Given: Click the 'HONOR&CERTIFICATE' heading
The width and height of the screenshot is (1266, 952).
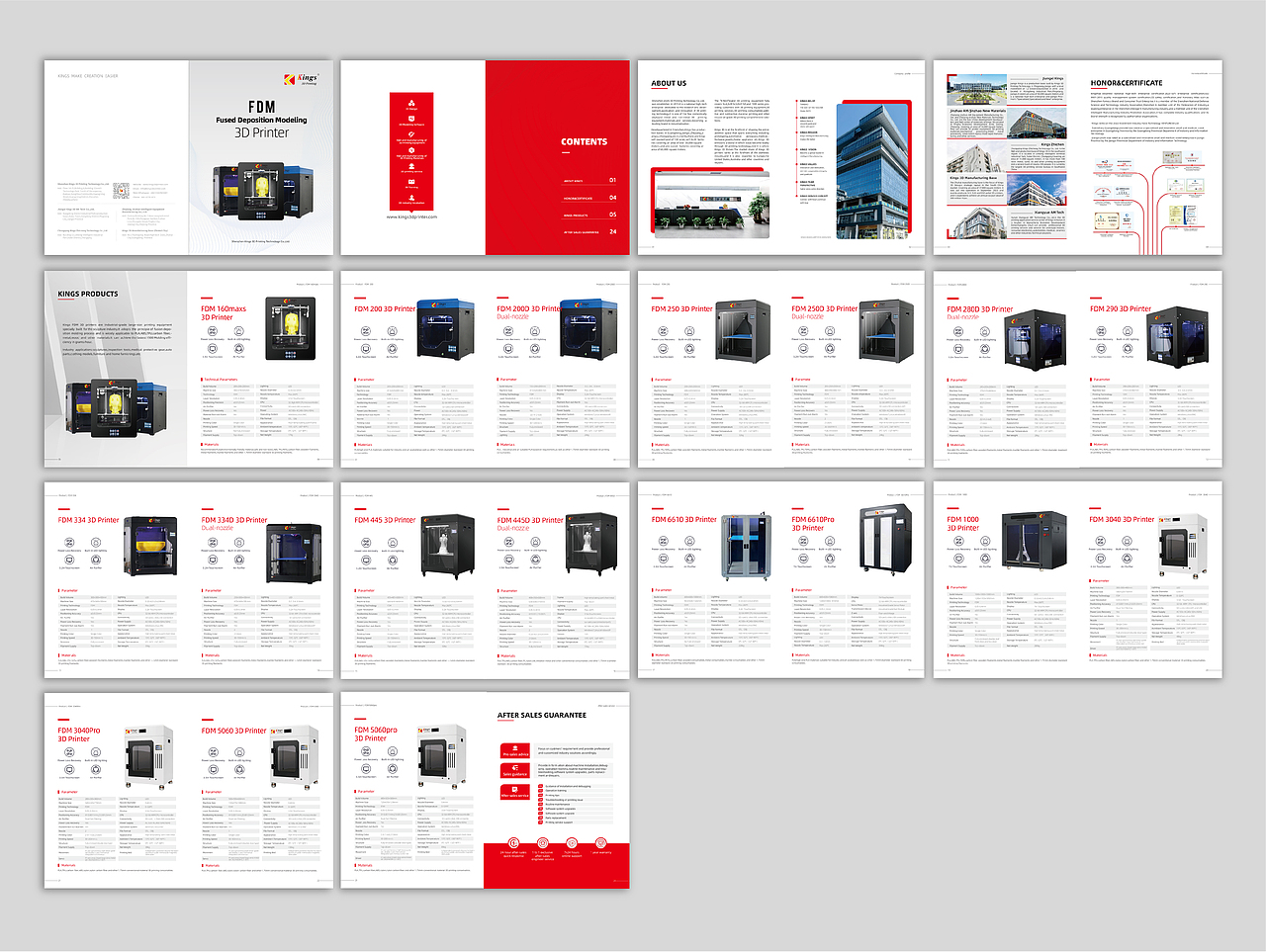Looking at the screenshot, I should (x=1127, y=83).
